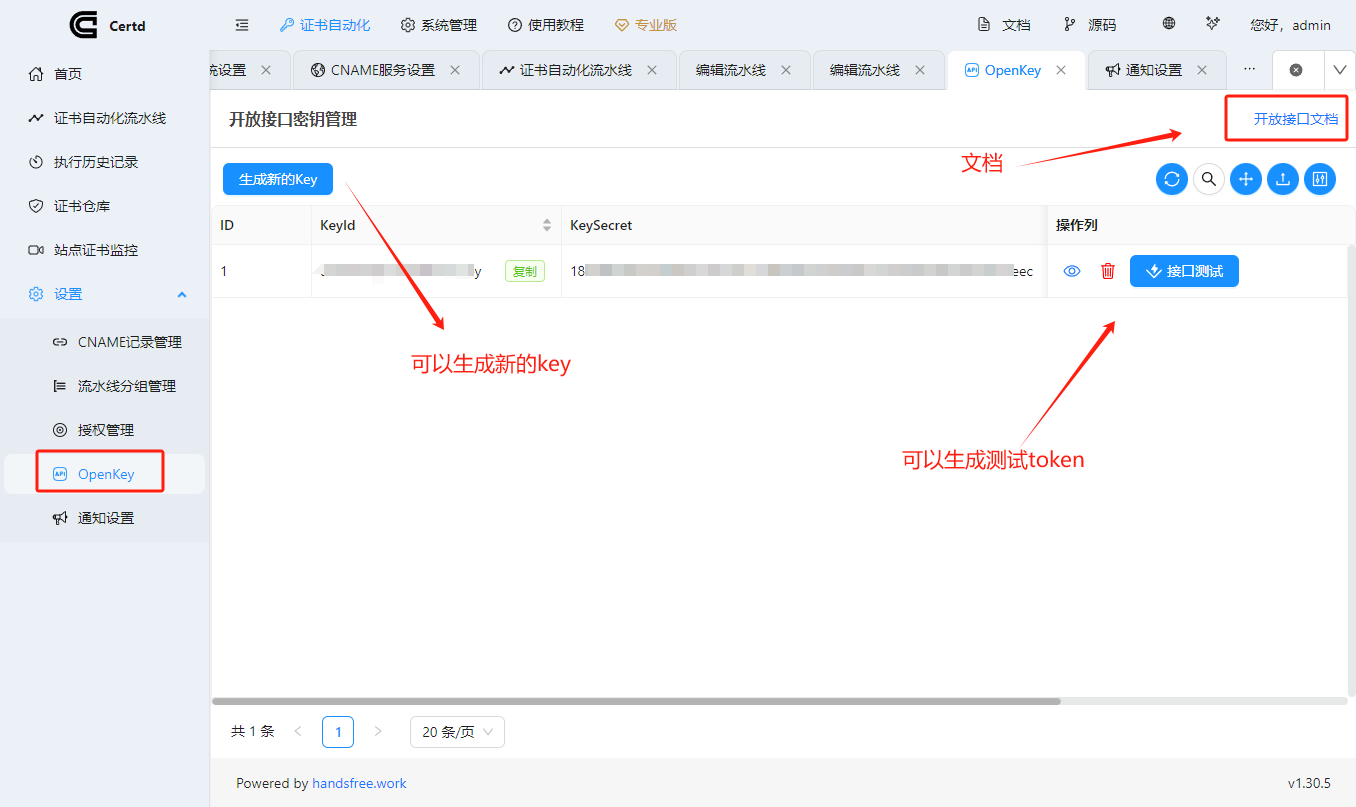Delete key row with red trash icon
The width and height of the screenshot is (1356, 807).
tap(1108, 271)
